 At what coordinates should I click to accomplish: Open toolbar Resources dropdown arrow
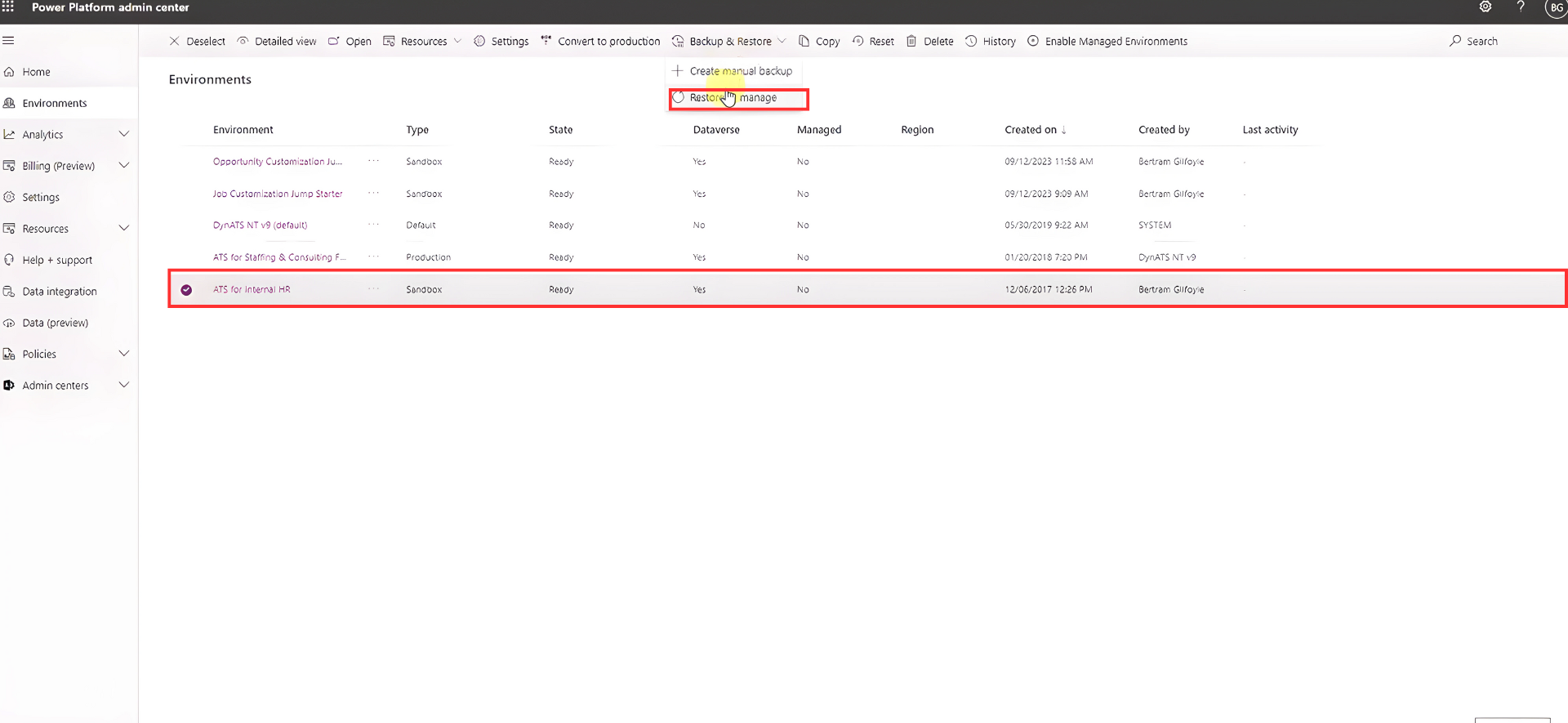(x=457, y=41)
